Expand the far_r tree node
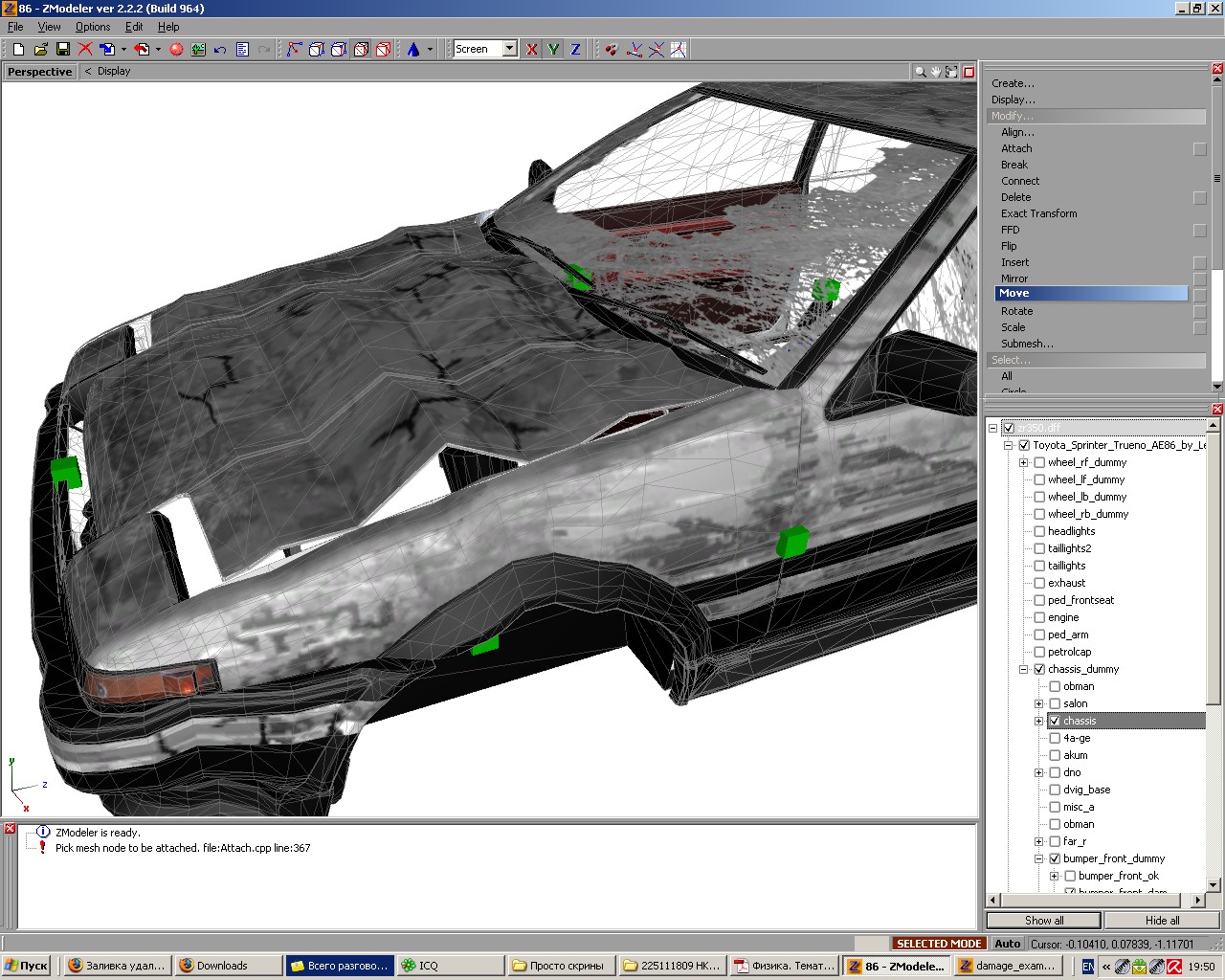The height and width of the screenshot is (980, 1225). coord(1038,841)
